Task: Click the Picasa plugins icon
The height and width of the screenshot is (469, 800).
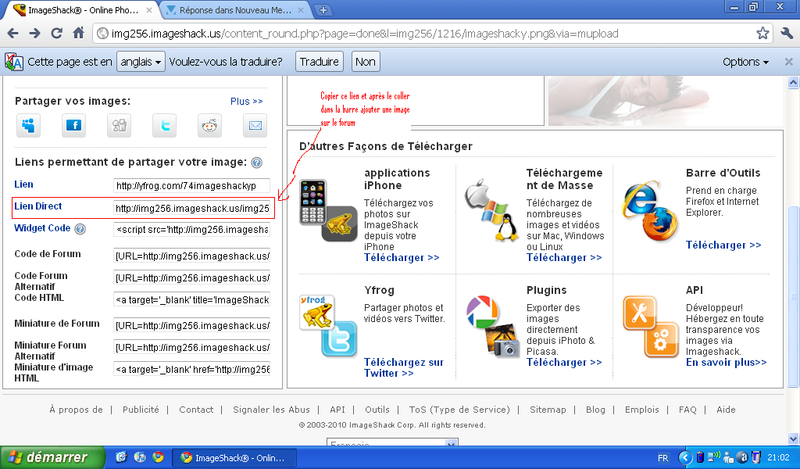Action: click(x=492, y=325)
